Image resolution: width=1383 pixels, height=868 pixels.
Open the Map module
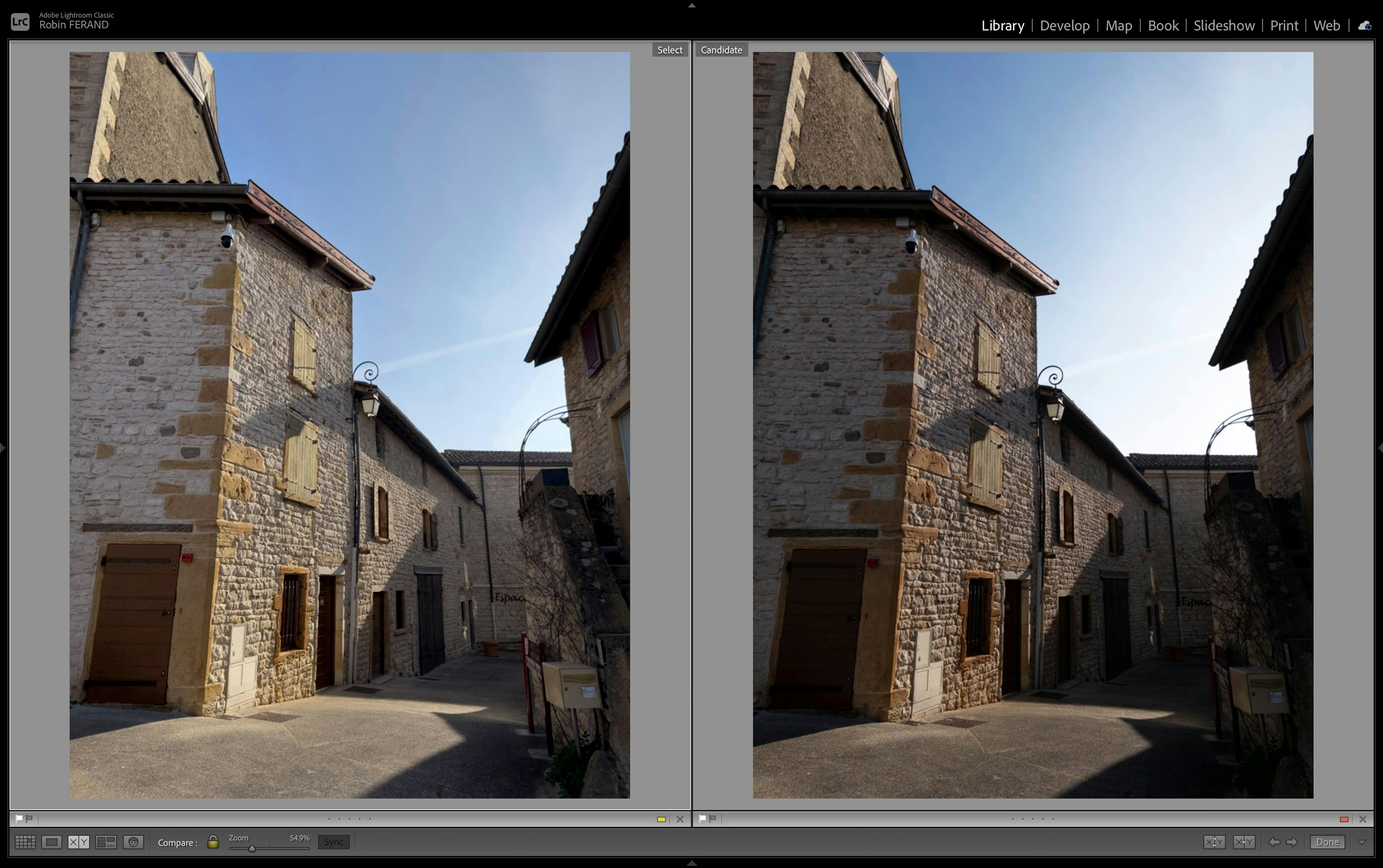tap(1119, 25)
